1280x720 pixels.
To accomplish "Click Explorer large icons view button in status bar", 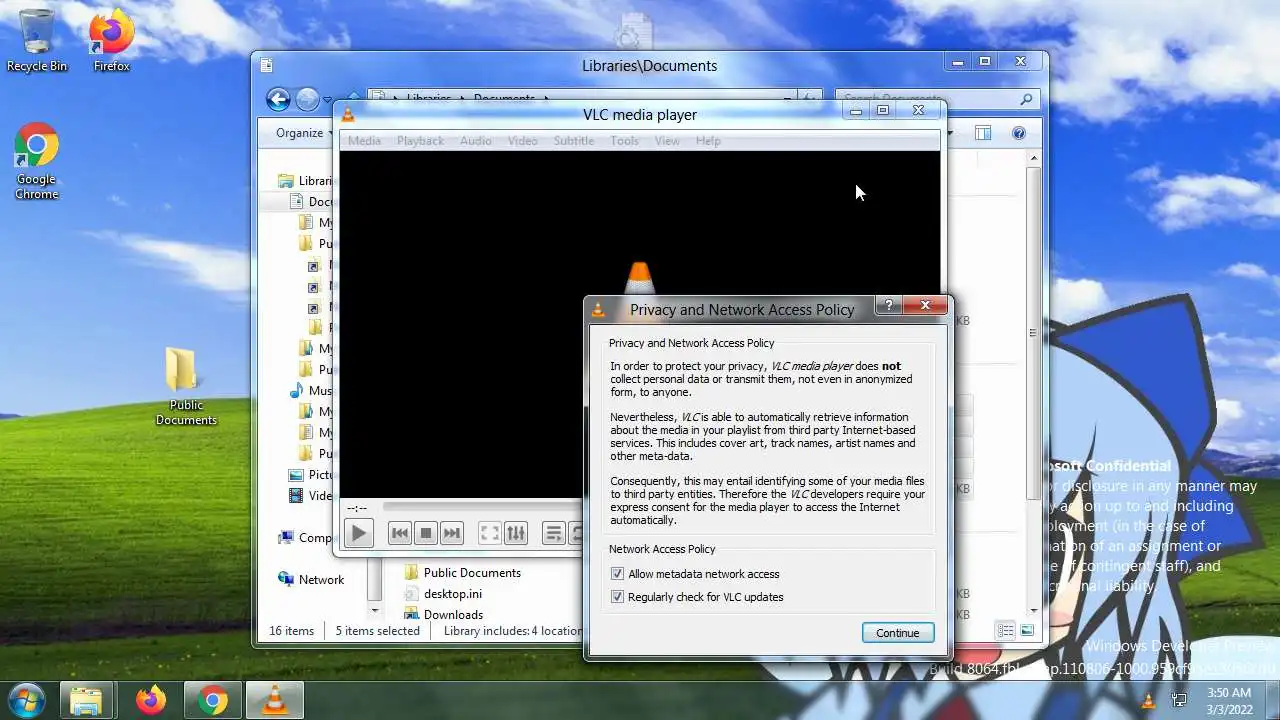I will coord(1027,630).
